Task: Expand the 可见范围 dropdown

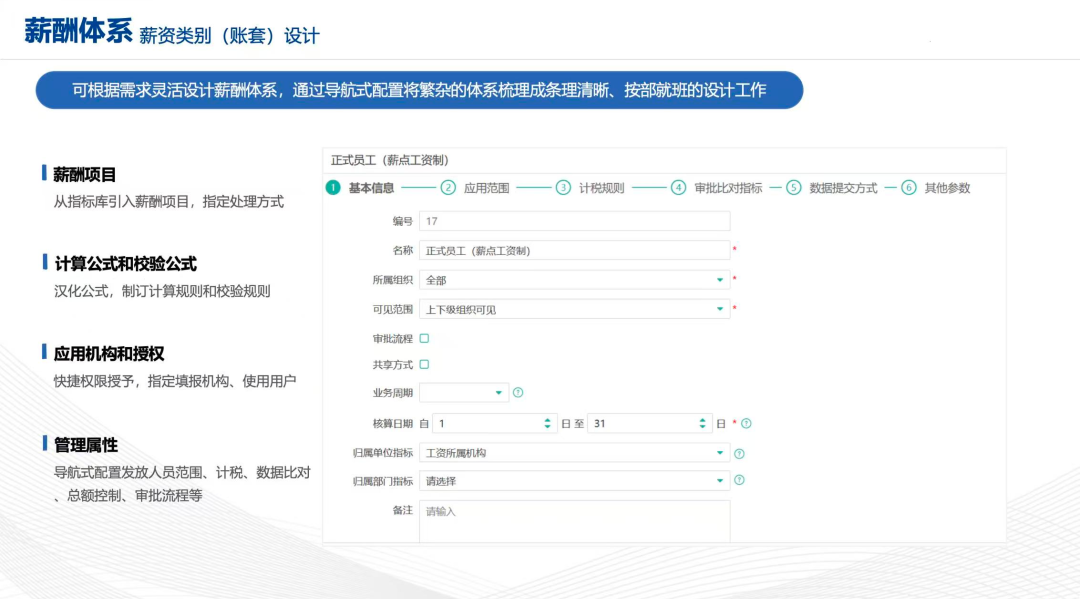Action: (x=720, y=308)
